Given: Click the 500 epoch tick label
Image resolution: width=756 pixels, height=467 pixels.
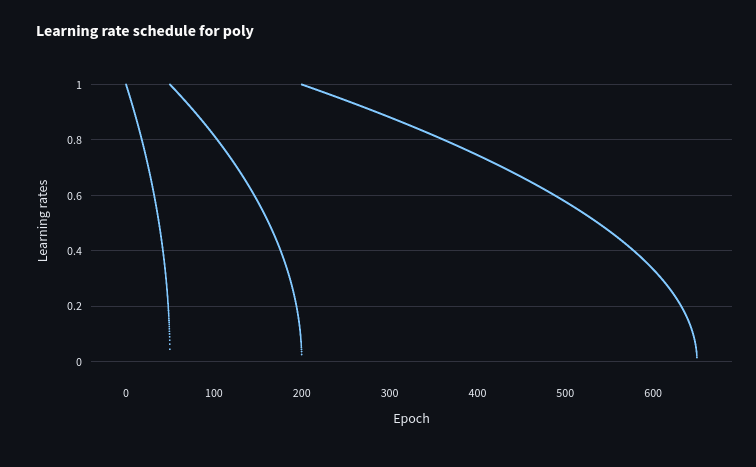Looking at the screenshot, I should click(x=565, y=393).
